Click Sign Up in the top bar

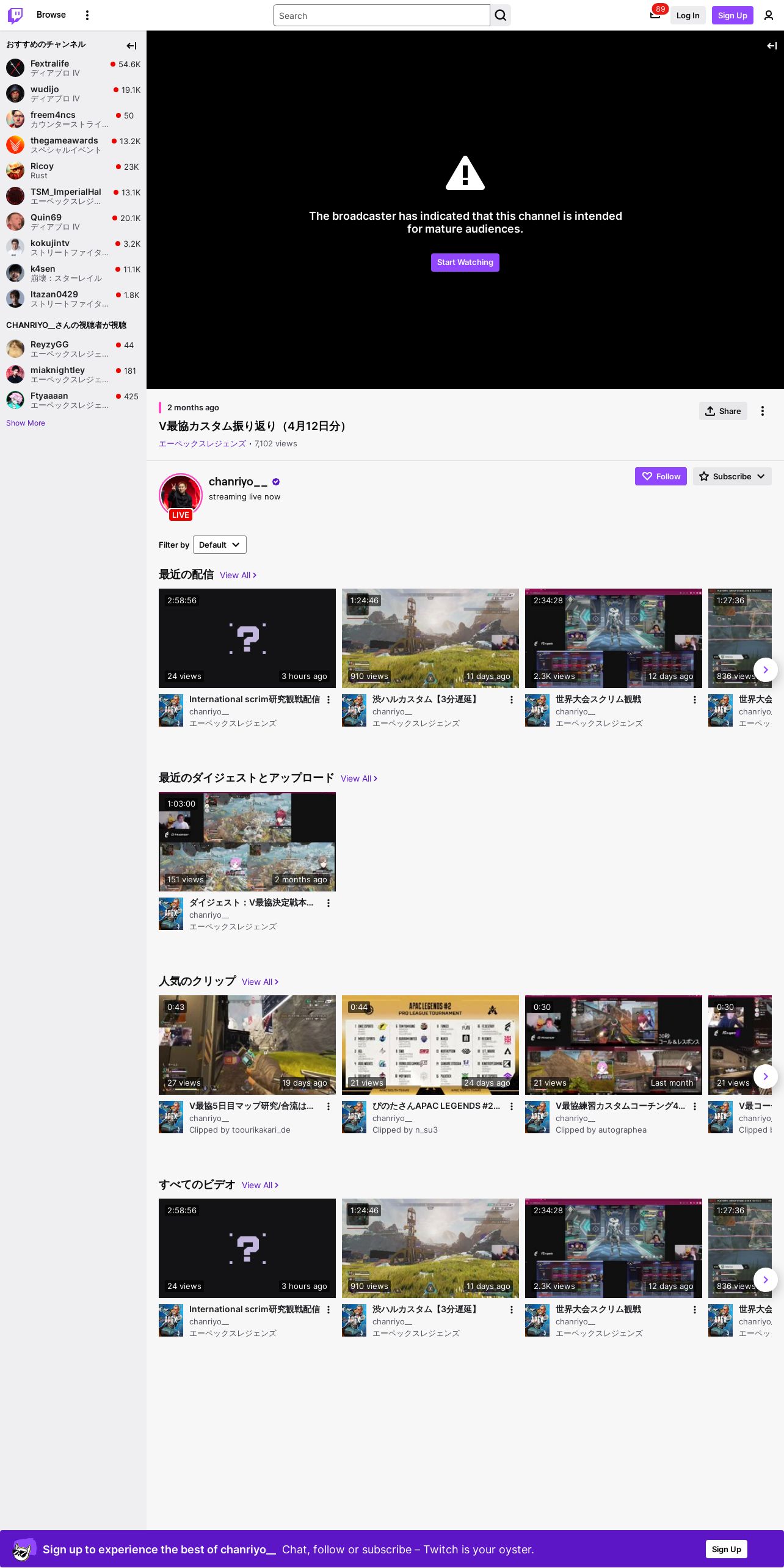[x=733, y=15]
